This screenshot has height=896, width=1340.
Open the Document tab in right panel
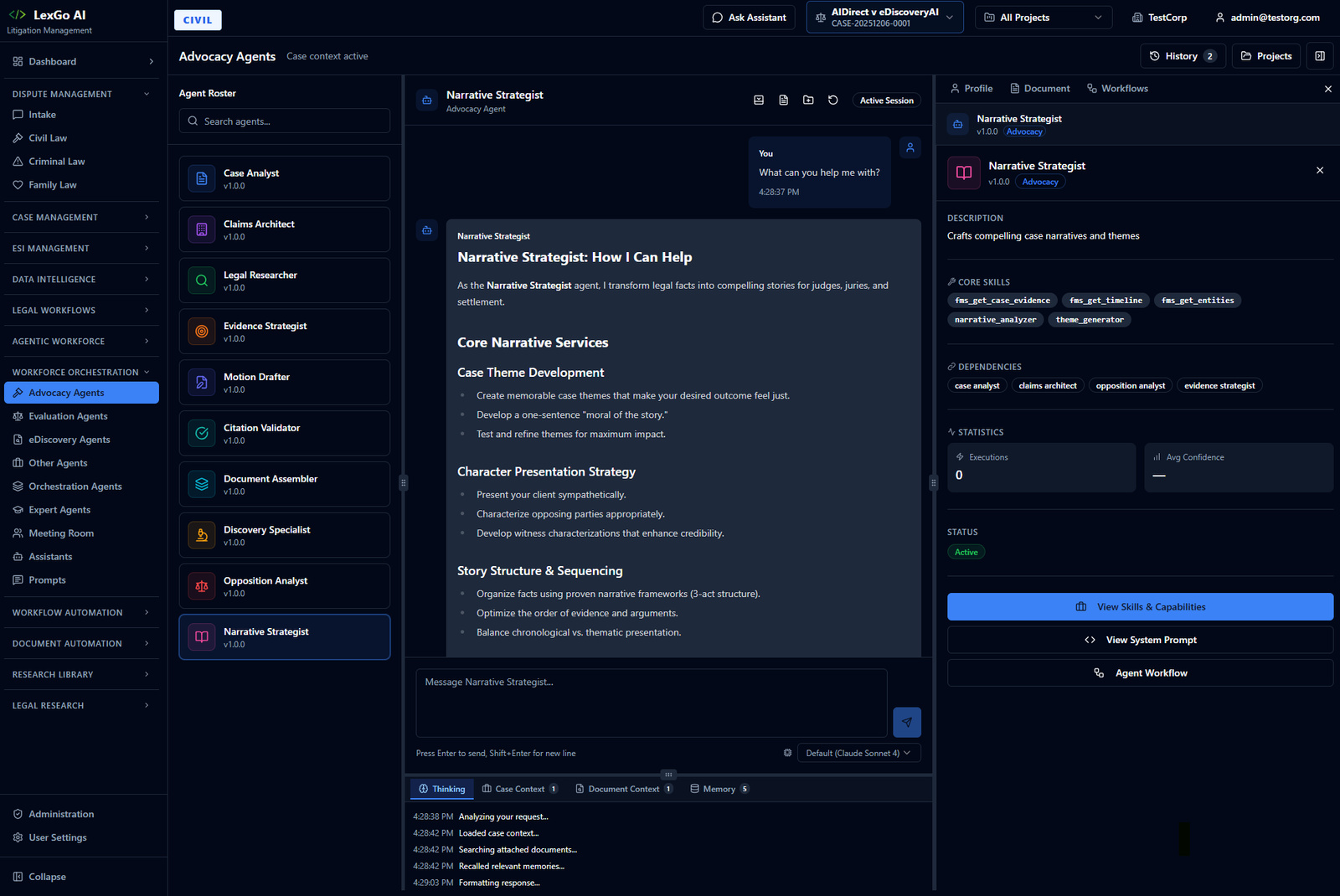[x=1040, y=89]
